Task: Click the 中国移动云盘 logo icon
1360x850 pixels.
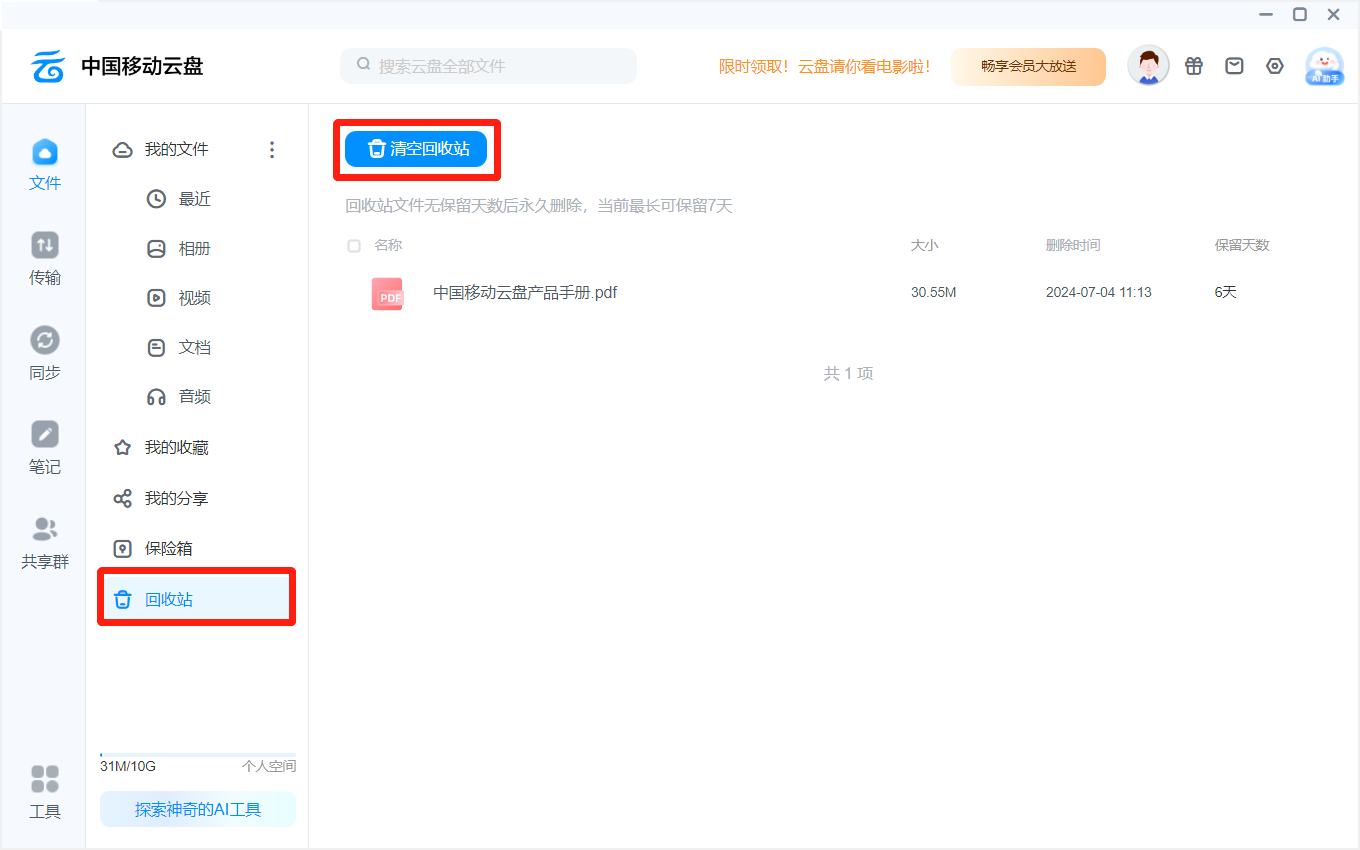Action: [x=48, y=67]
